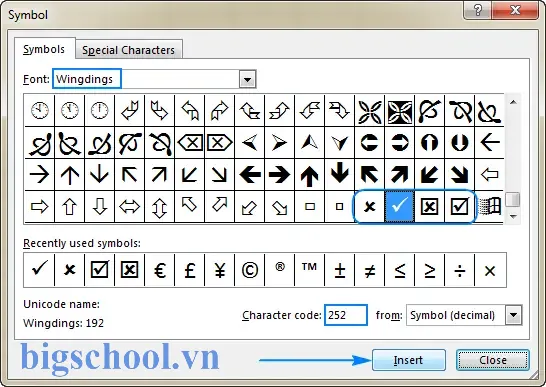546x387 pixels.
Task: Pick the recently used boxed checkmark symbol
Action: coord(99,270)
